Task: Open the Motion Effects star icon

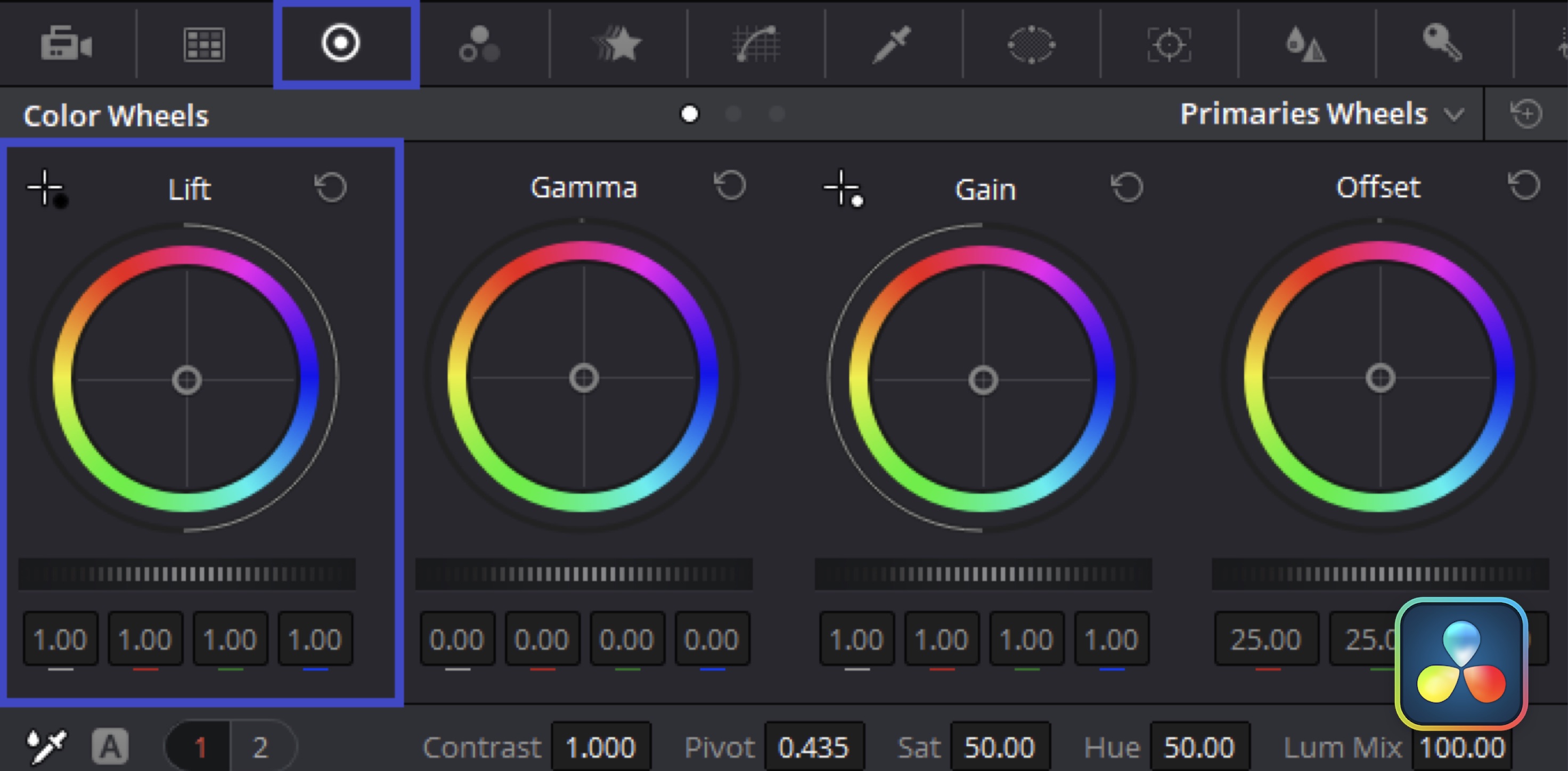Action: [618, 44]
